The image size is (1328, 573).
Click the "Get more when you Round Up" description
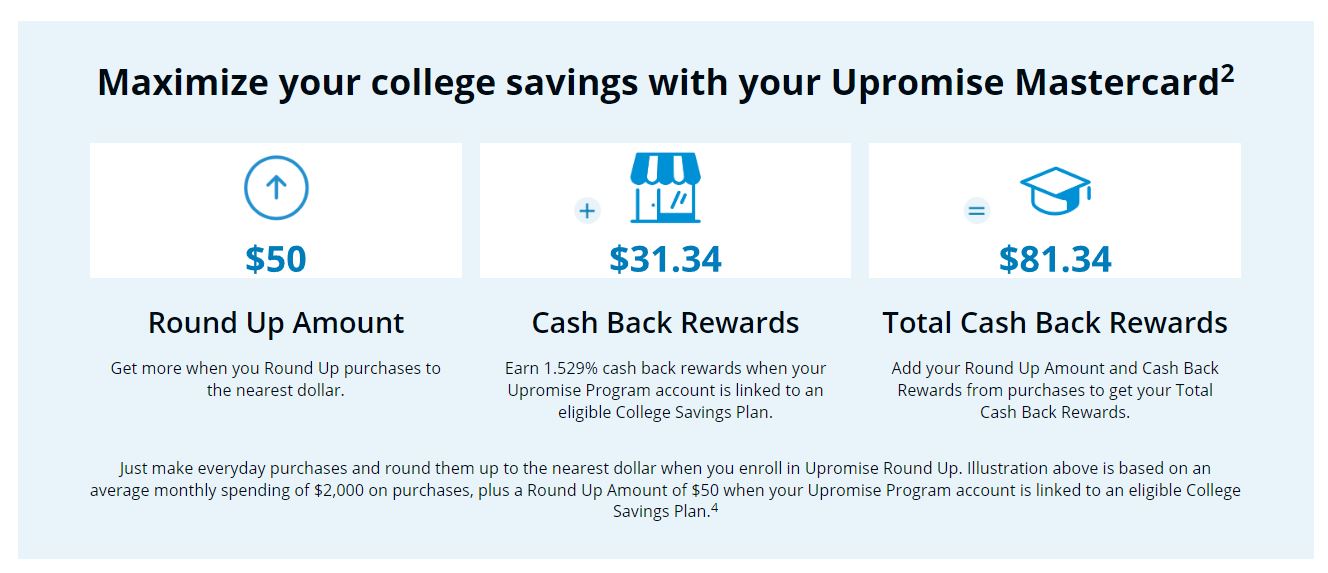(x=276, y=379)
